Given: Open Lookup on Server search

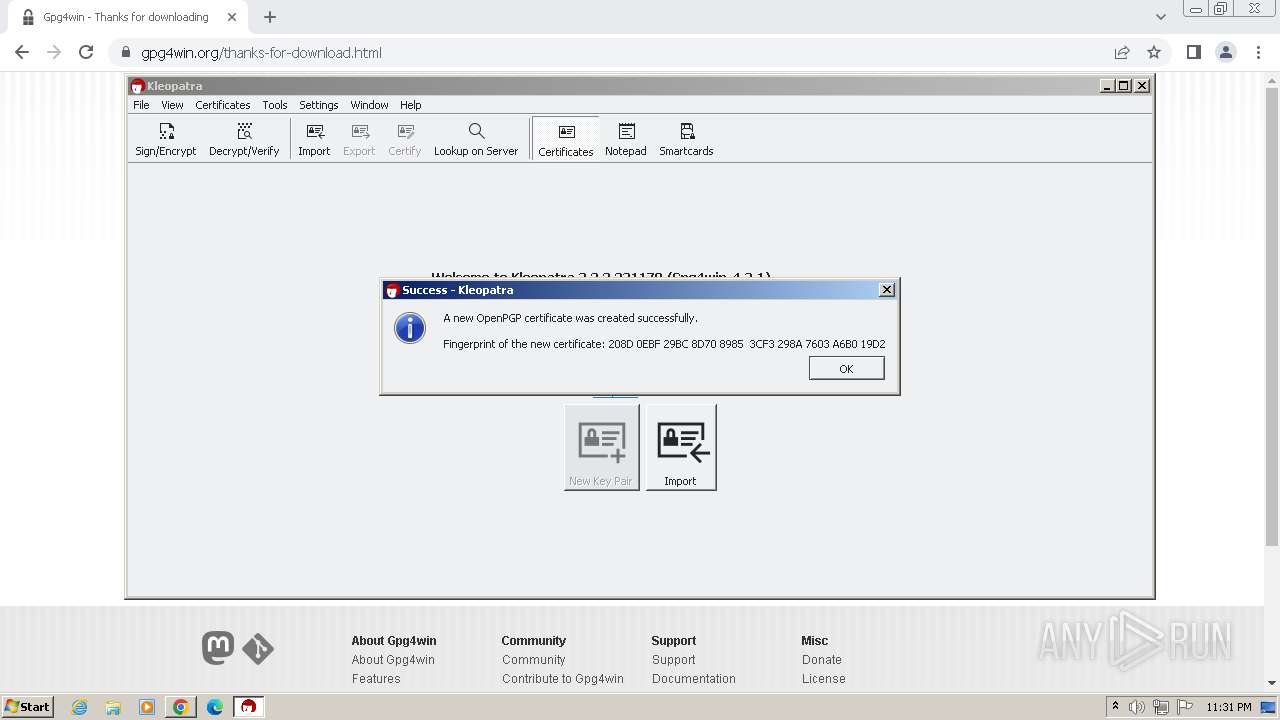Looking at the screenshot, I should [x=476, y=139].
